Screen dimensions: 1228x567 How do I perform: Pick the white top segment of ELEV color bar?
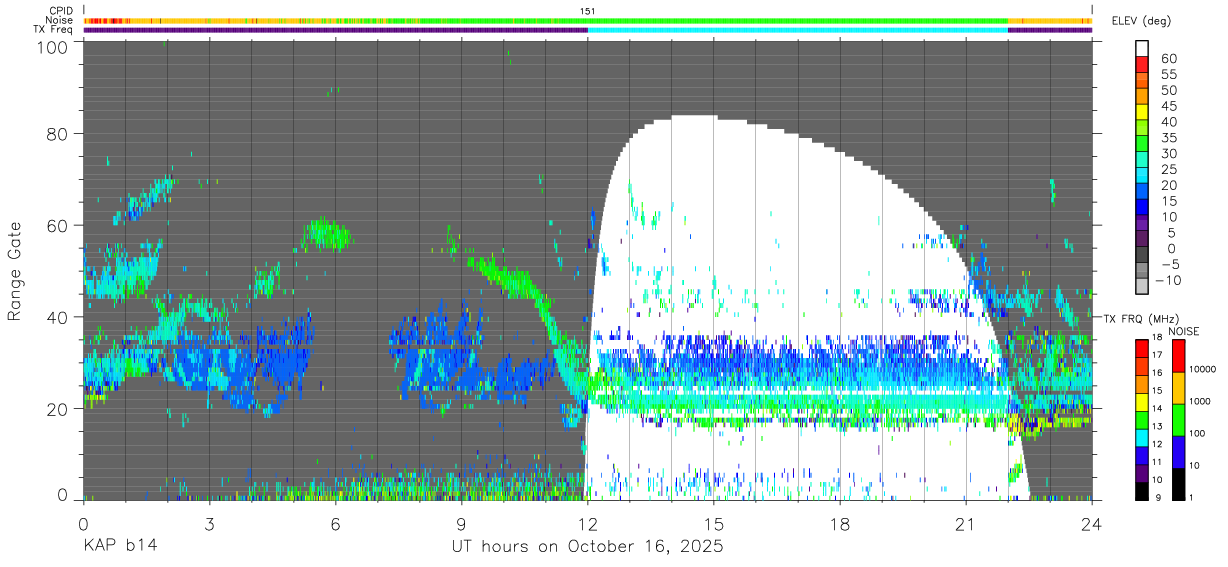(x=1142, y=48)
